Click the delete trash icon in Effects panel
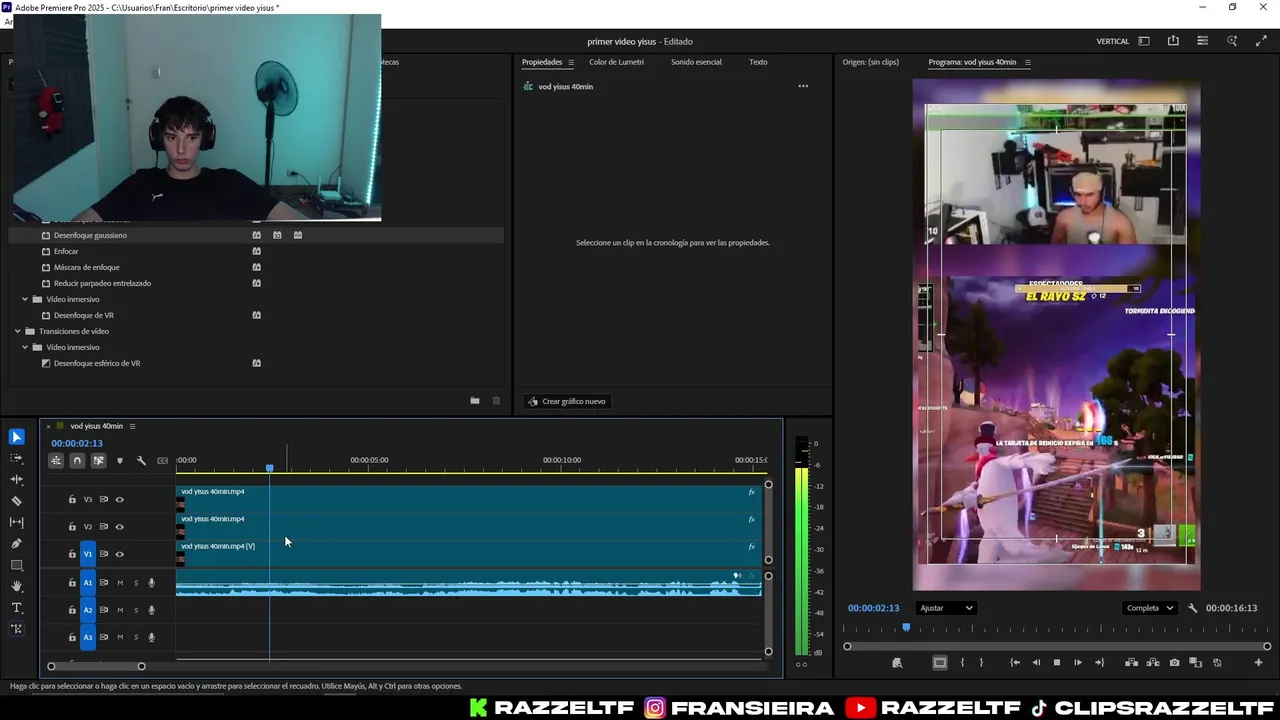The image size is (1280, 720). (x=496, y=401)
